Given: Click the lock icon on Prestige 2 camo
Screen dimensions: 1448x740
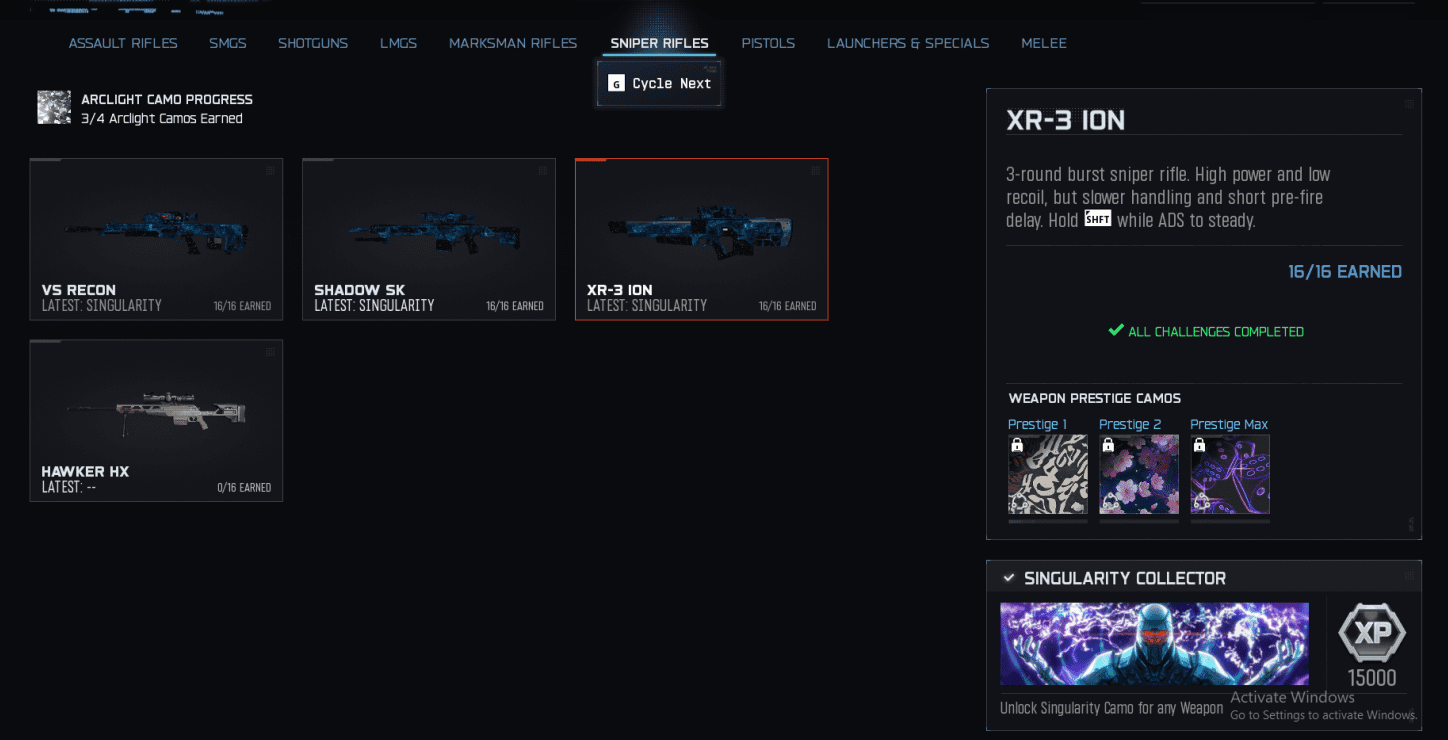Looking at the screenshot, I should point(1108,445).
